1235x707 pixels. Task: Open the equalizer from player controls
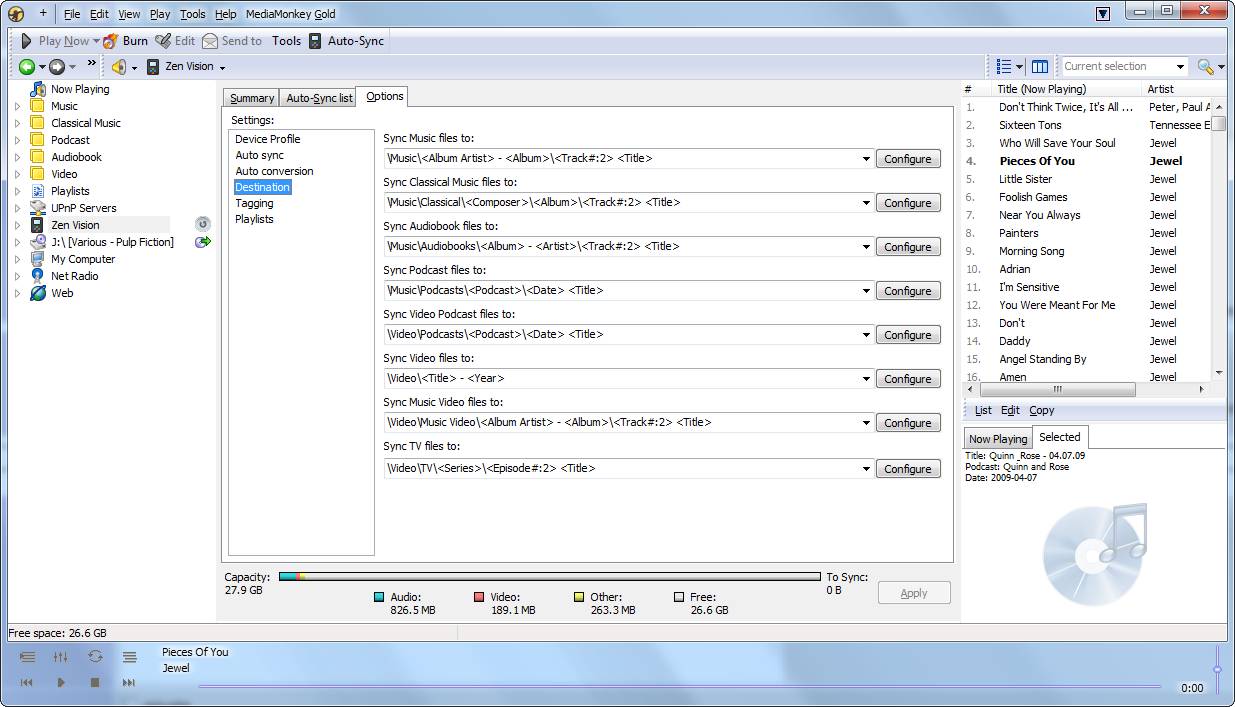(x=61, y=657)
